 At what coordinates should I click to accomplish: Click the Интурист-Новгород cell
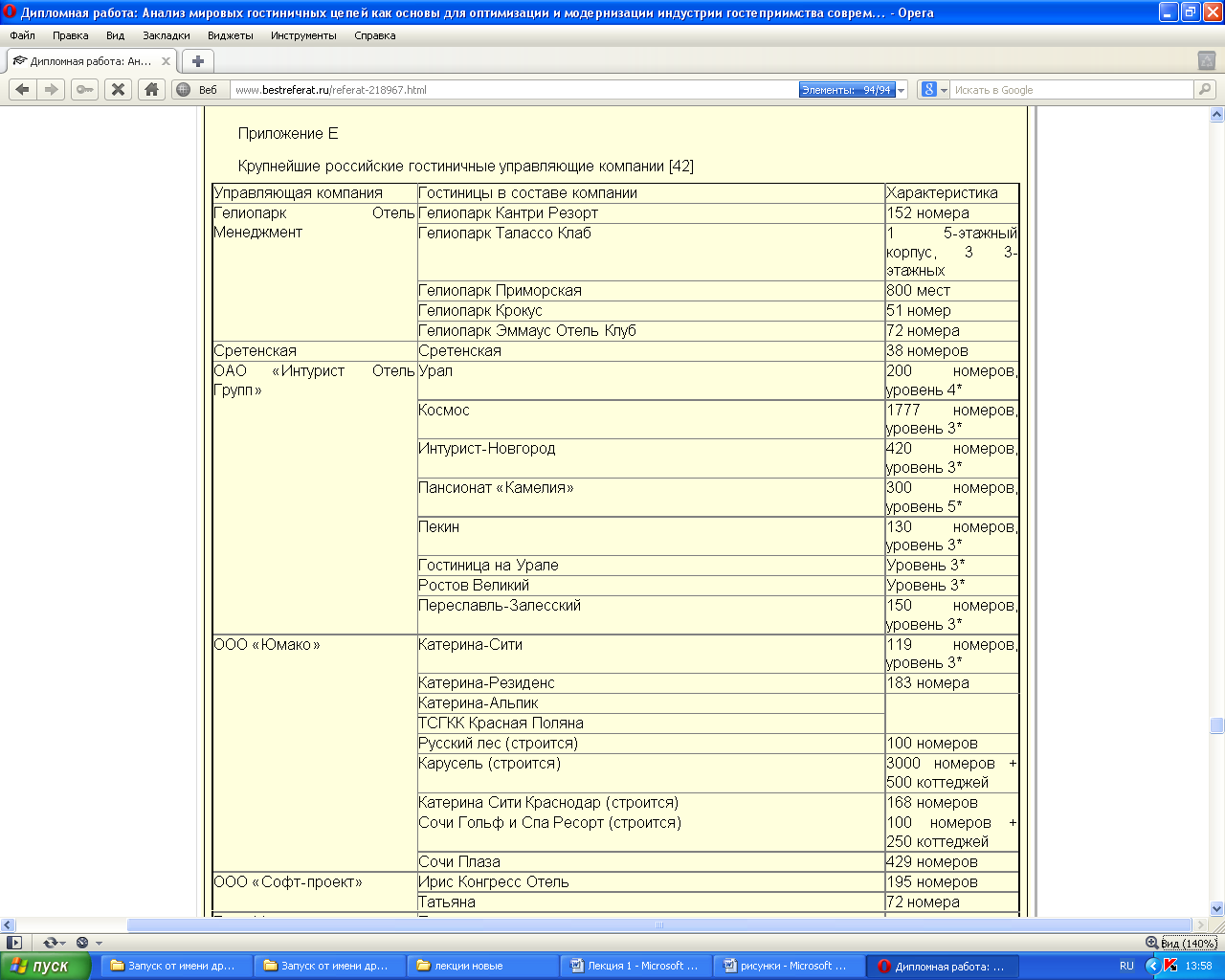click(x=651, y=458)
